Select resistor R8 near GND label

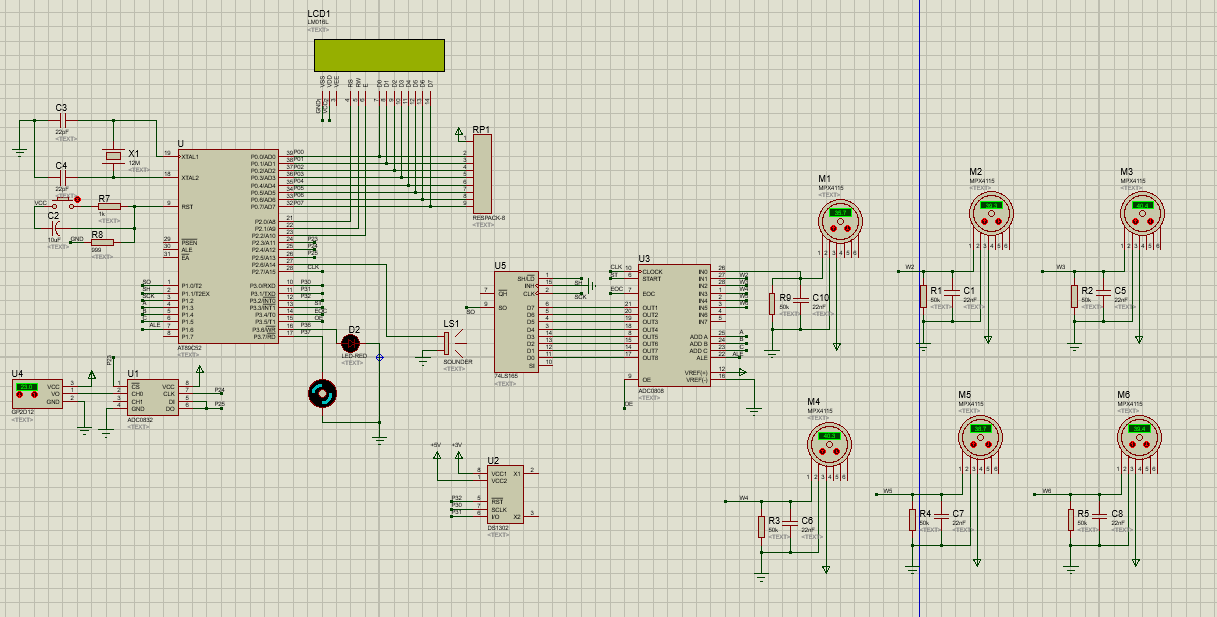[x=101, y=241]
